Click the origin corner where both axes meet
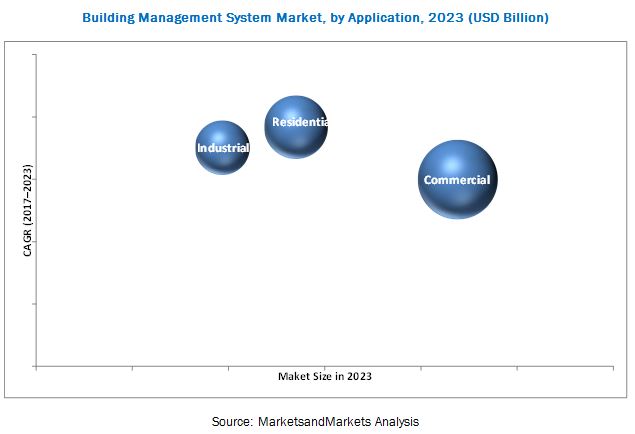 coord(37,367)
